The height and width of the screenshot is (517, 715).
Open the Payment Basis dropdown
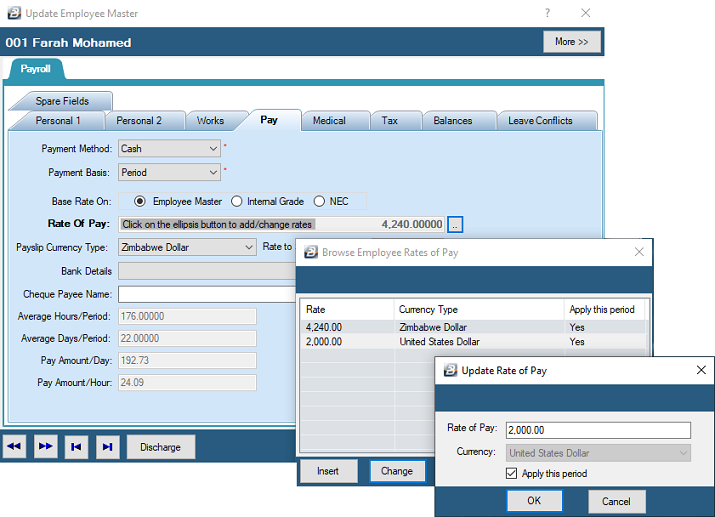(x=169, y=172)
